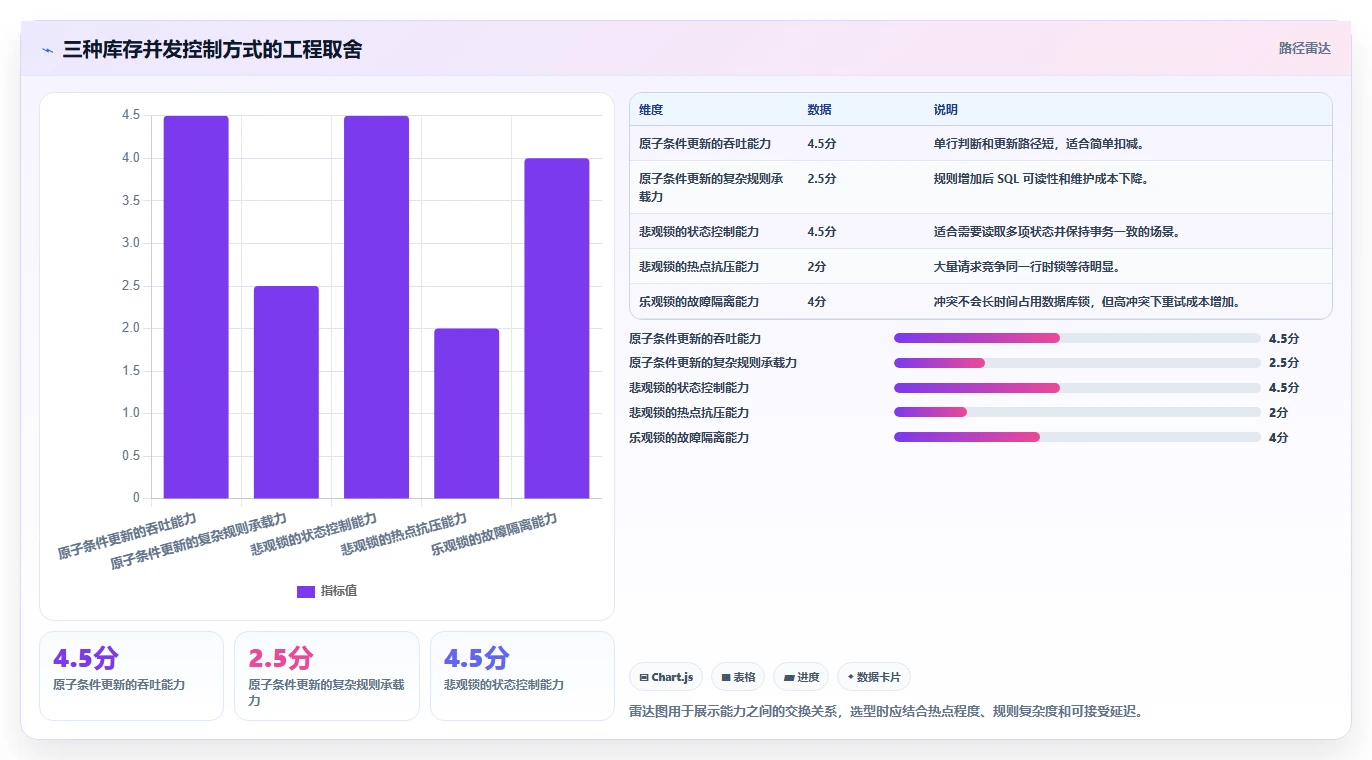The height and width of the screenshot is (760, 1372).
Task: Select the 乐观锁的故障隔离能力 bar in the chart
Action: [x=557, y=328]
